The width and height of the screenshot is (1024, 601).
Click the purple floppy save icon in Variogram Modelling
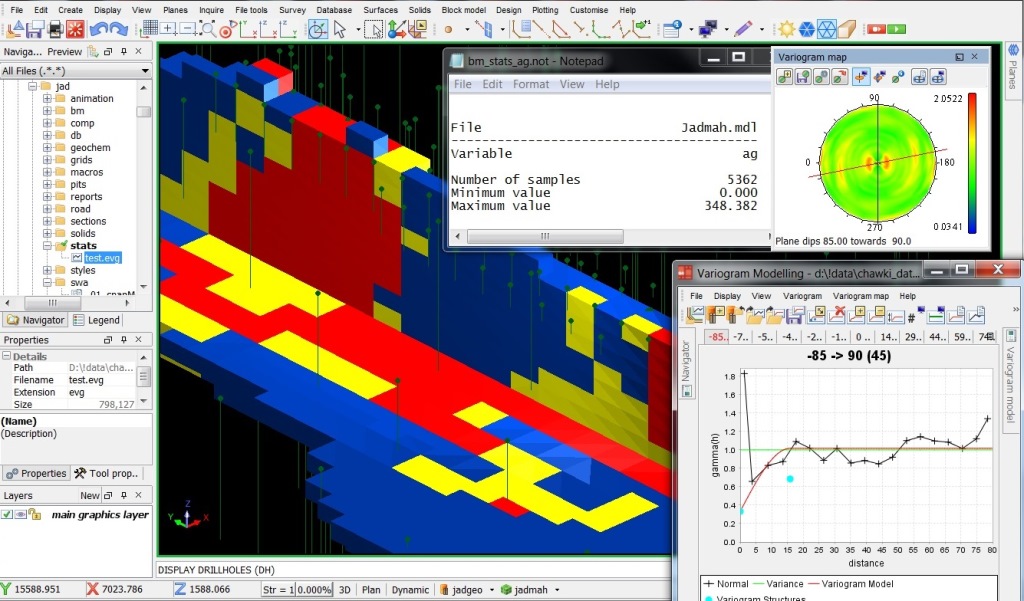(x=796, y=315)
